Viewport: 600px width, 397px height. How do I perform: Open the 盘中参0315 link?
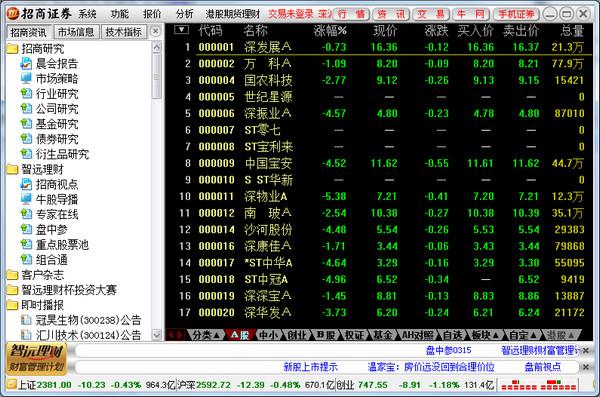(x=448, y=350)
